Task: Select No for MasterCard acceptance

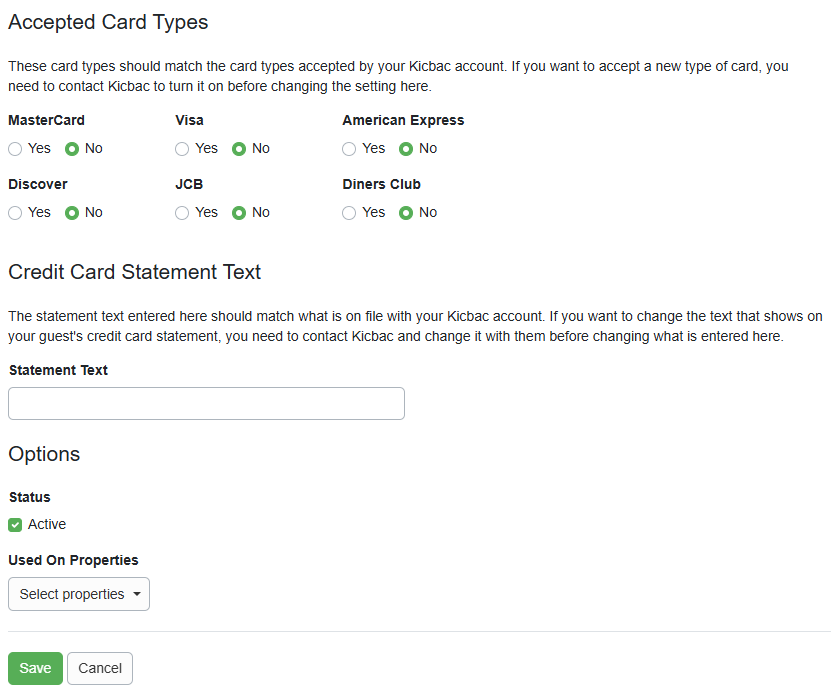Action: (70, 148)
